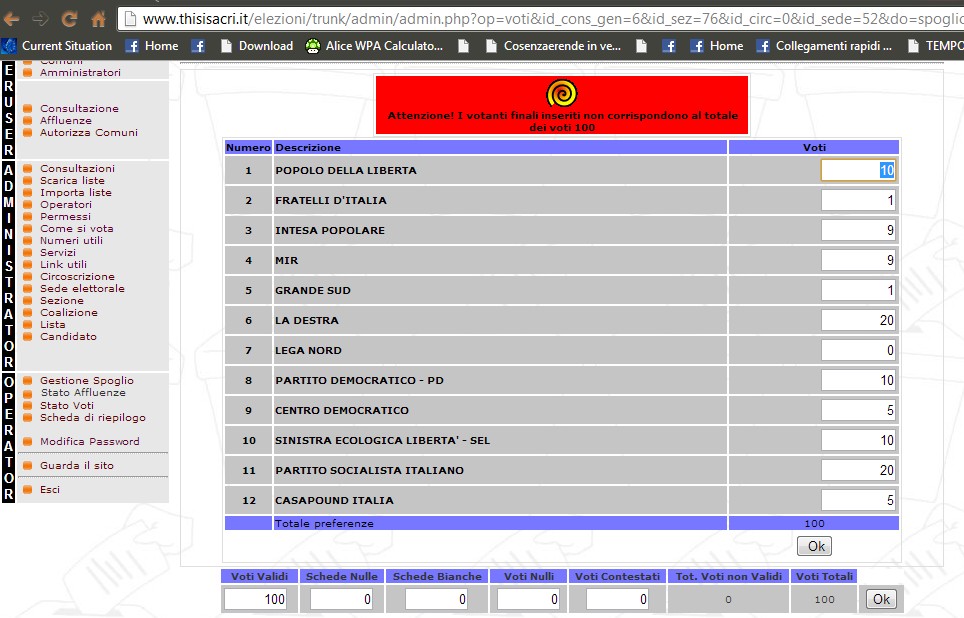Click the Voti Nulli input field
The width and height of the screenshot is (964, 618).
[529, 599]
